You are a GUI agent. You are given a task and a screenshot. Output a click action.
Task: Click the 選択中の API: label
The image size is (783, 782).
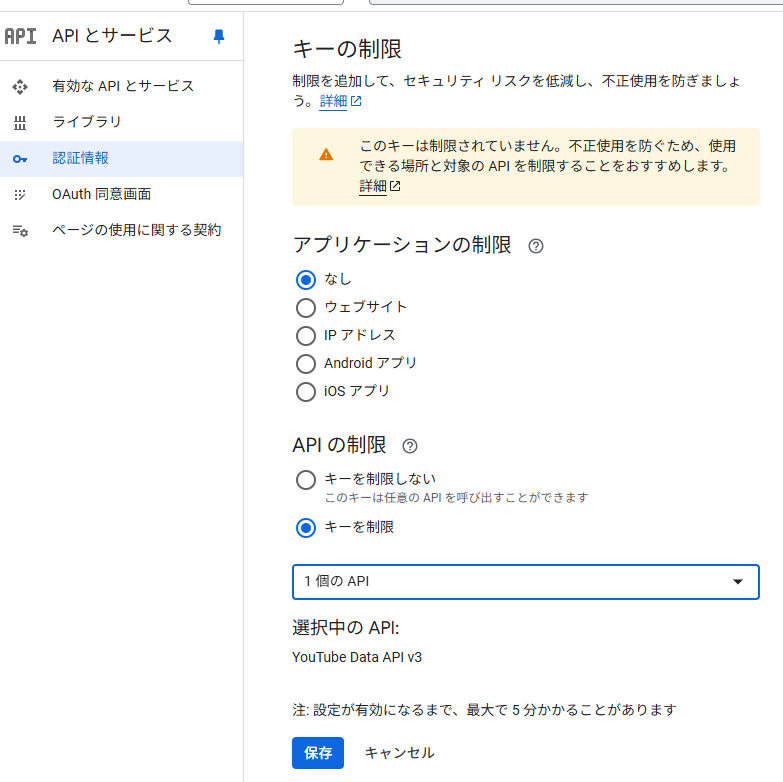pos(346,628)
